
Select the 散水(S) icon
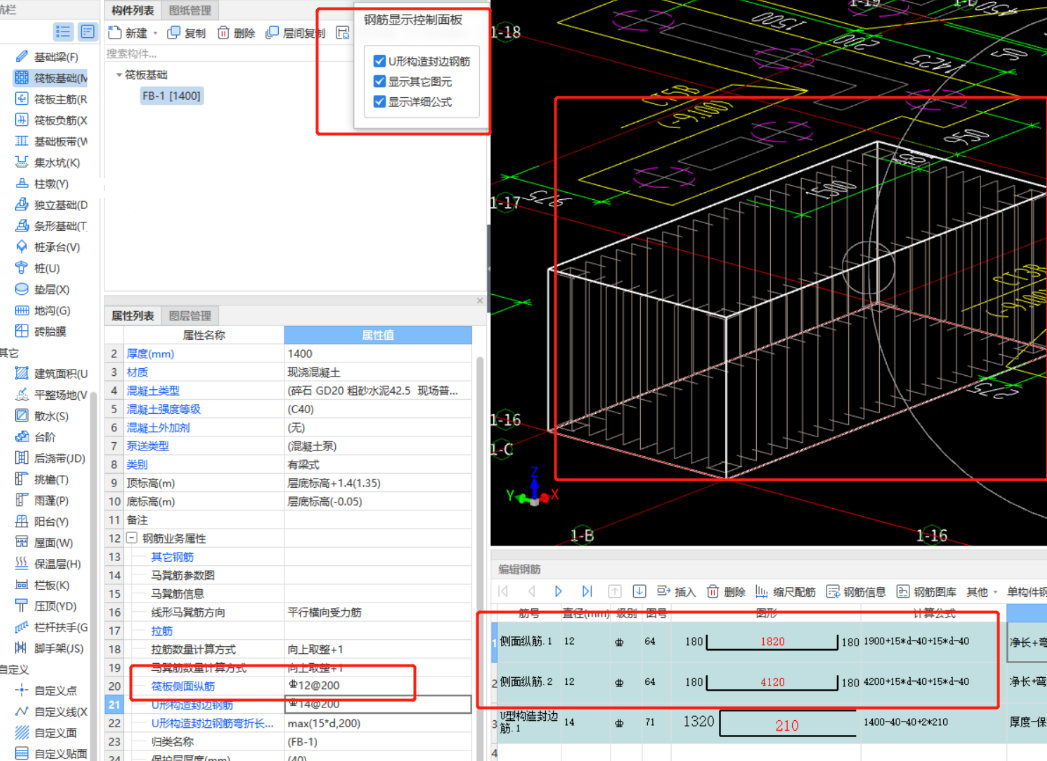pyautogui.click(x=22, y=416)
